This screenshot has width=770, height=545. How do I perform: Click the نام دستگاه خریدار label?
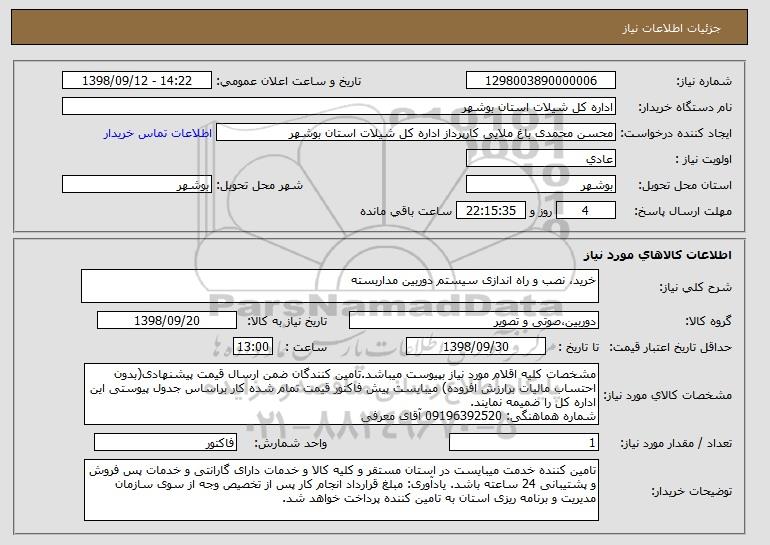(x=685, y=107)
